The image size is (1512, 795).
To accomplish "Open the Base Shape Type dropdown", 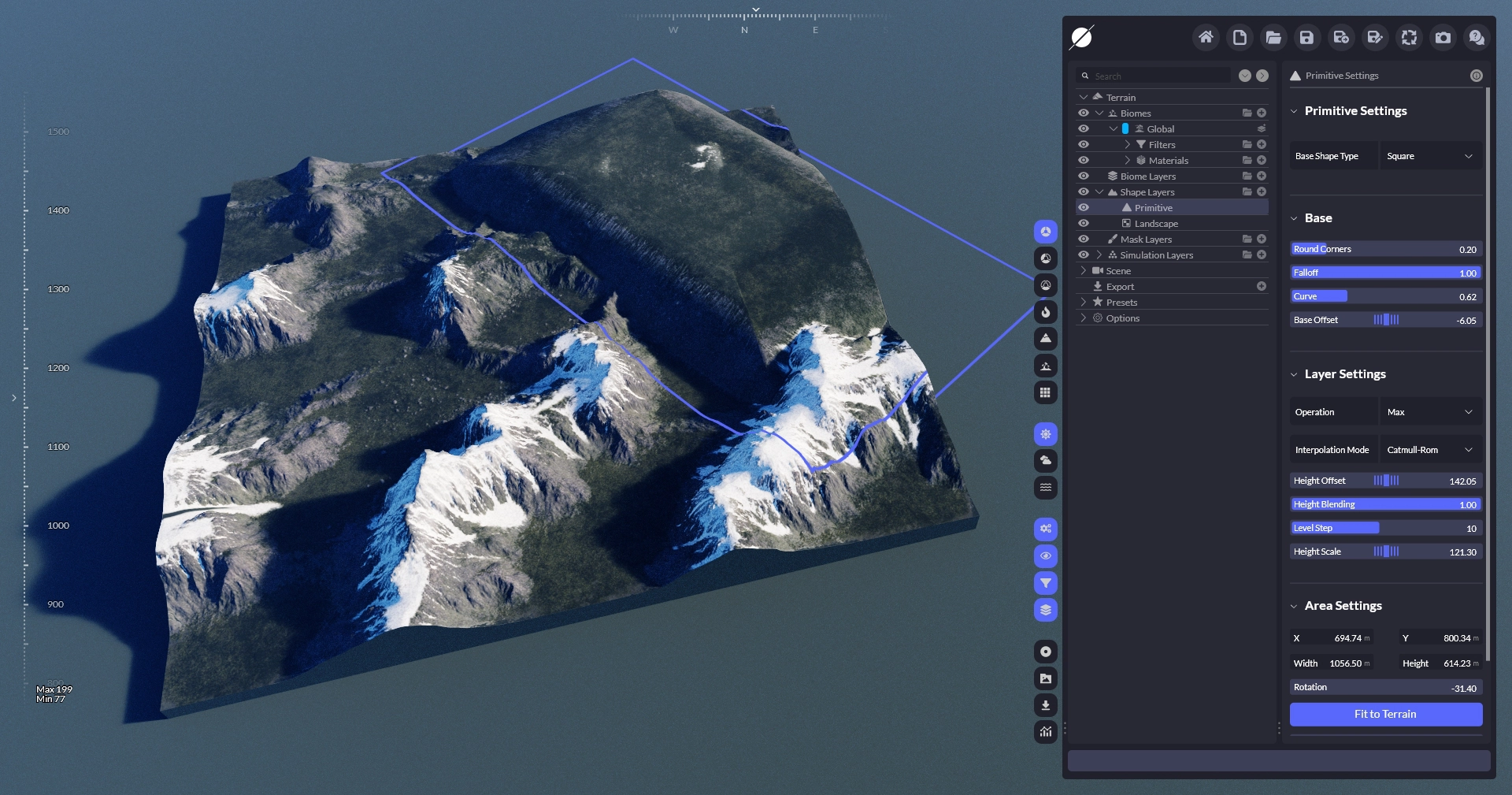I will click(1429, 156).
